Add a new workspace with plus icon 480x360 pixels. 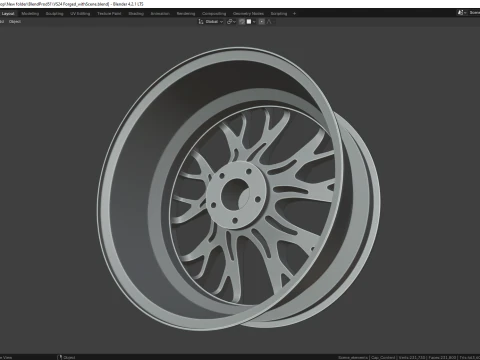pos(294,14)
